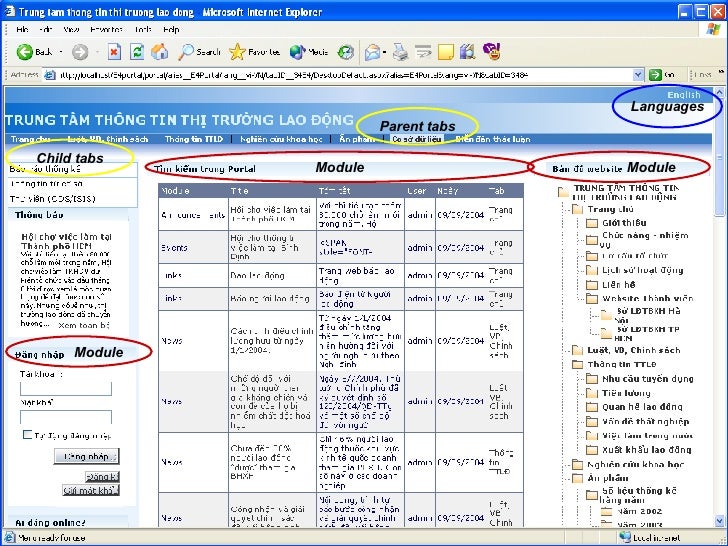Open the Tools menu
The width and height of the screenshot is (728, 546).
[143, 29]
